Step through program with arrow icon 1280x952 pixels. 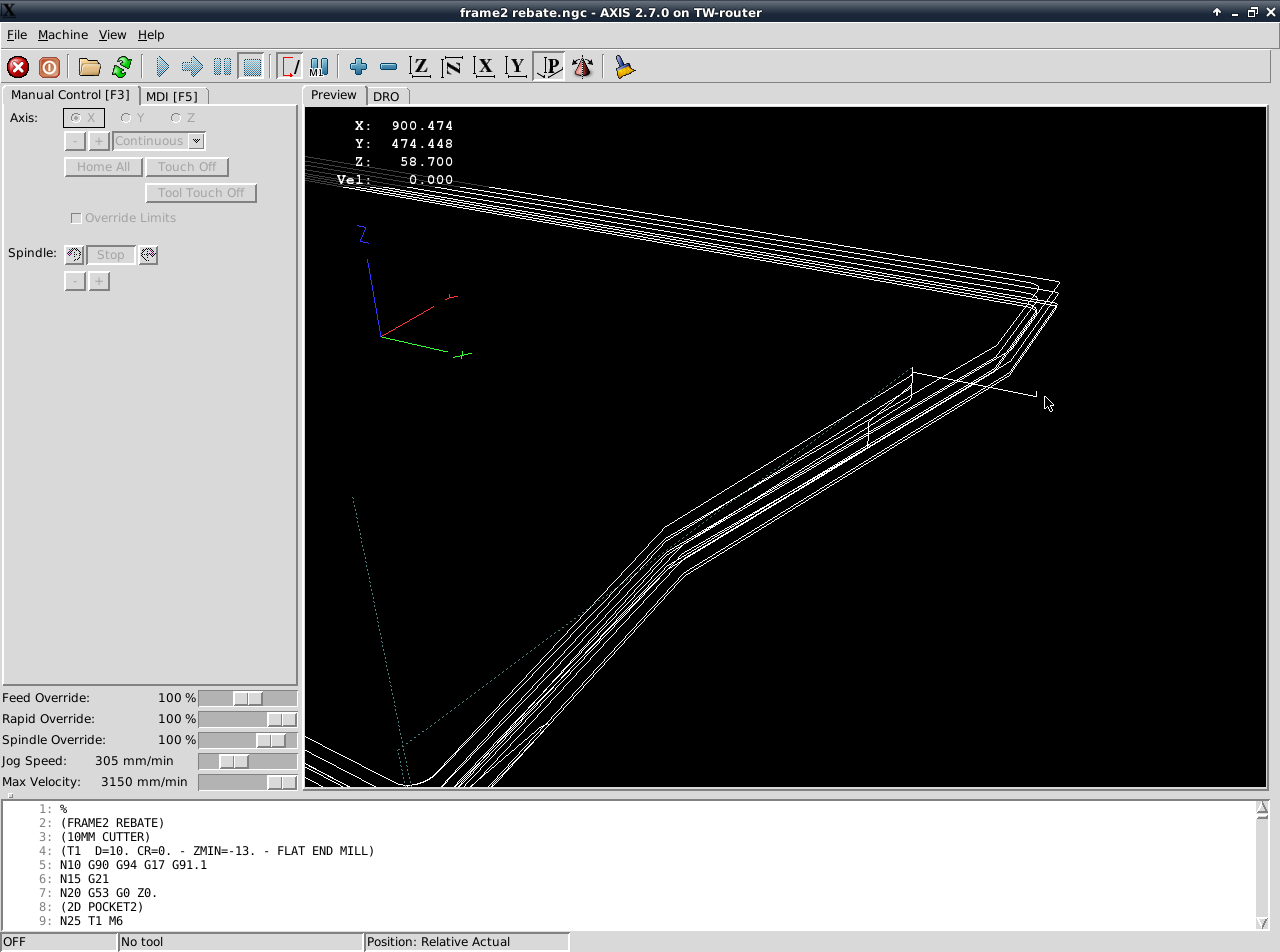(x=192, y=67)
